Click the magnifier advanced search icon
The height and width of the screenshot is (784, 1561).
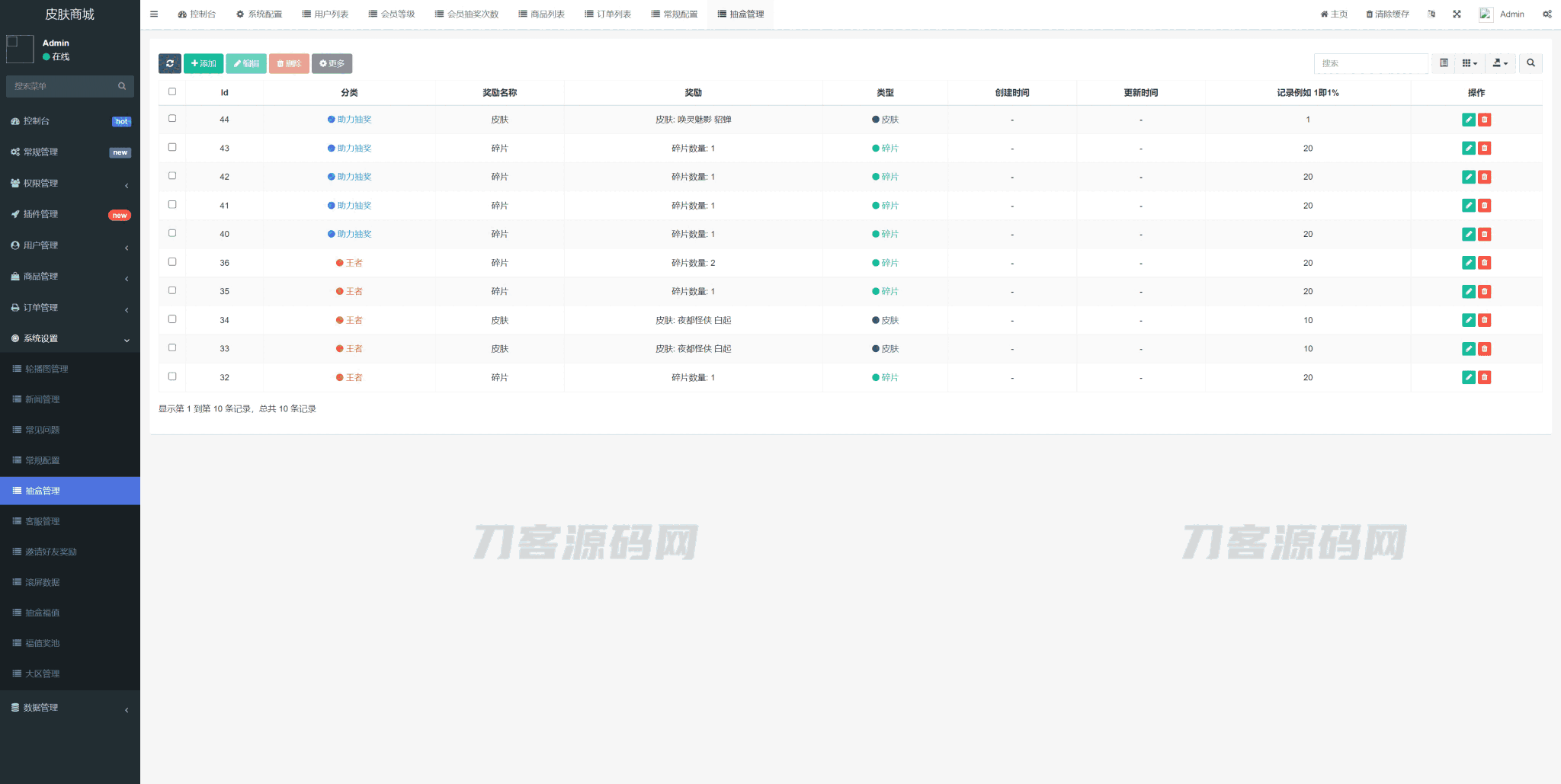(1531, 63)
